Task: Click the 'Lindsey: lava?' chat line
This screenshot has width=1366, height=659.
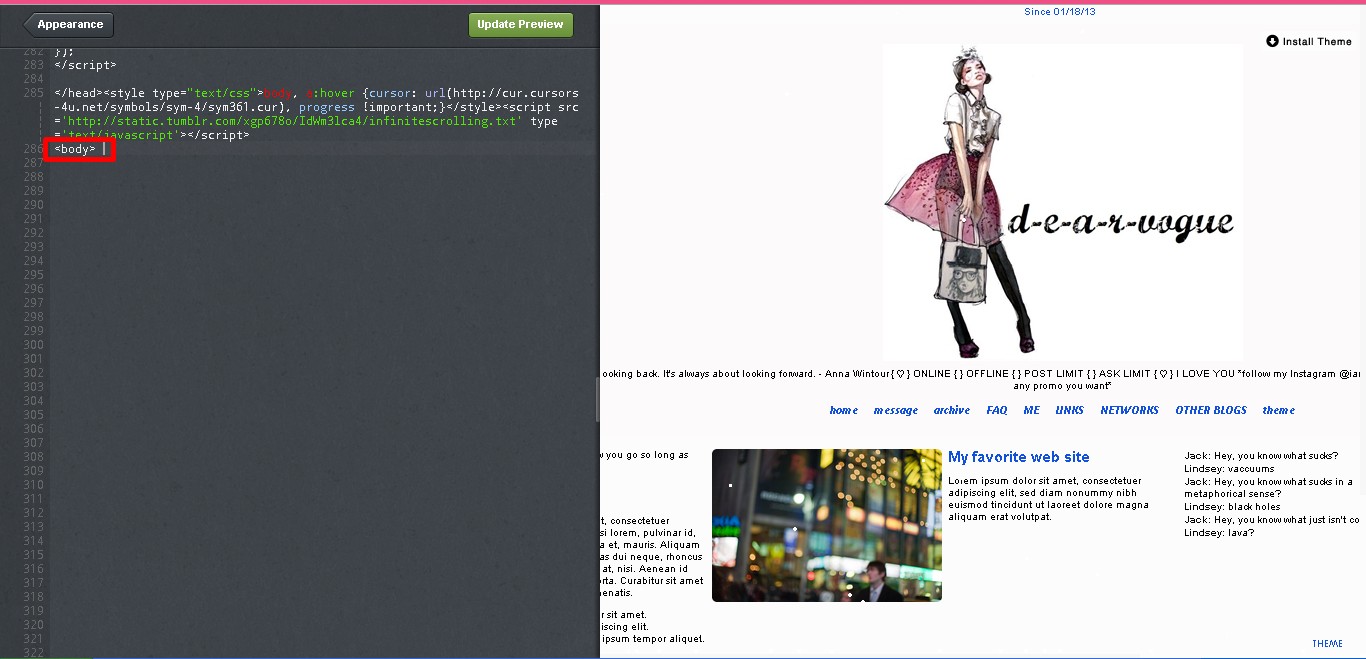Action: pyautogui.click(x=1219, y=533)
